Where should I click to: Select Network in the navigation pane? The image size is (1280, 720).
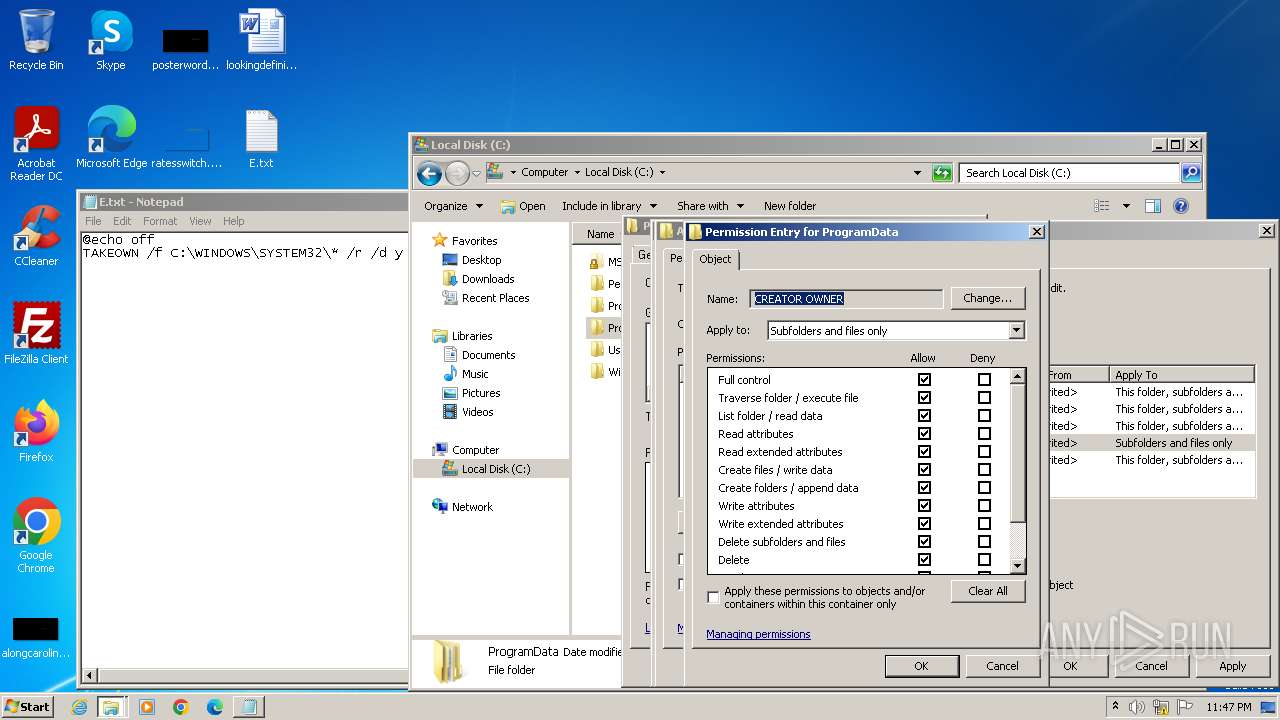[472, 507]
